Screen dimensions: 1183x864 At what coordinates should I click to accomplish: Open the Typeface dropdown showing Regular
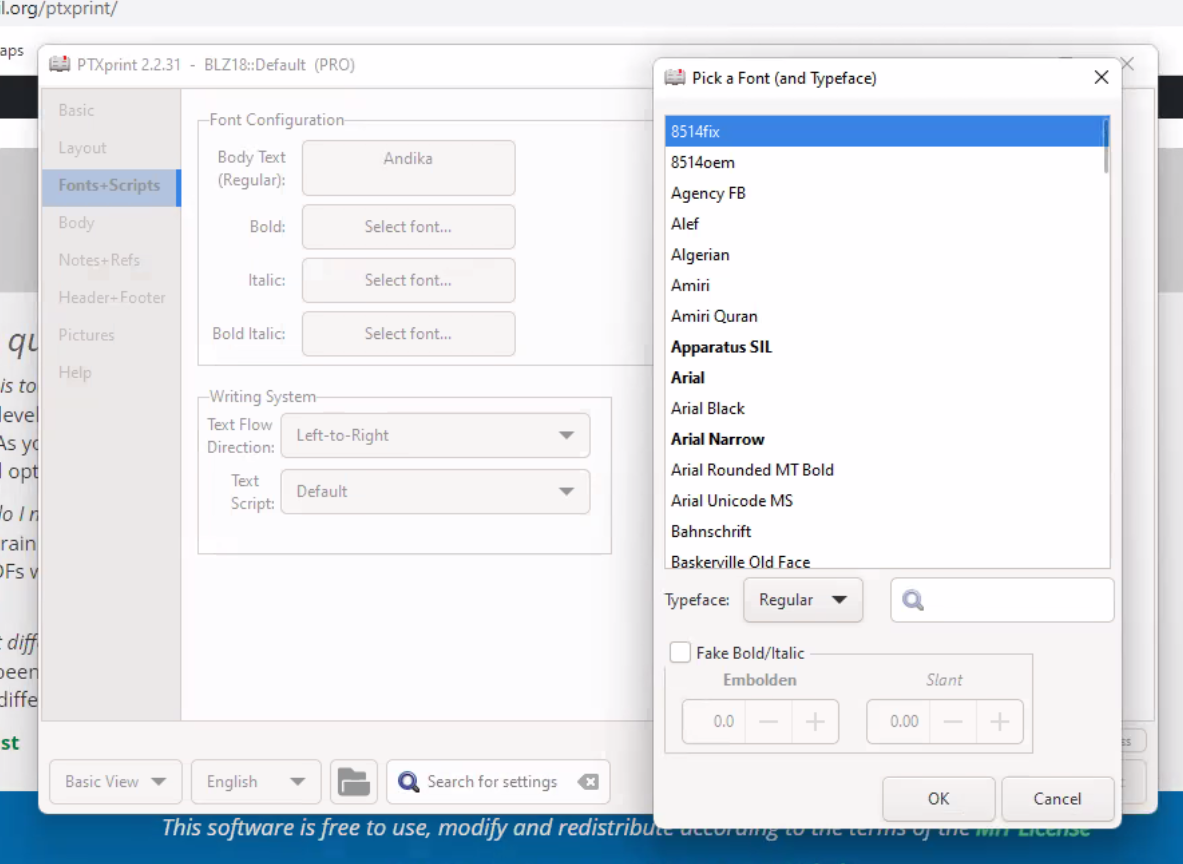[803, 600]
